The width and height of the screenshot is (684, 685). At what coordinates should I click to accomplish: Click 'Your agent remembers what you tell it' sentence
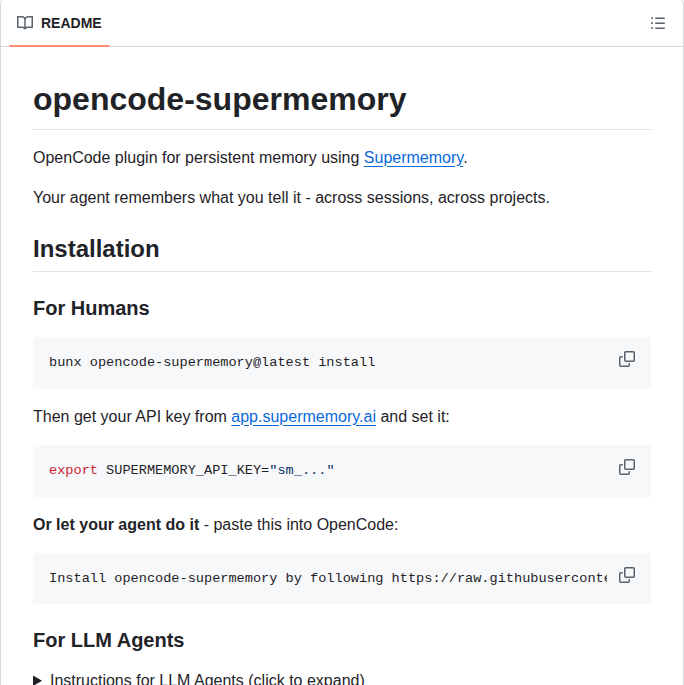pyautogui.click(x=291, y=198)
